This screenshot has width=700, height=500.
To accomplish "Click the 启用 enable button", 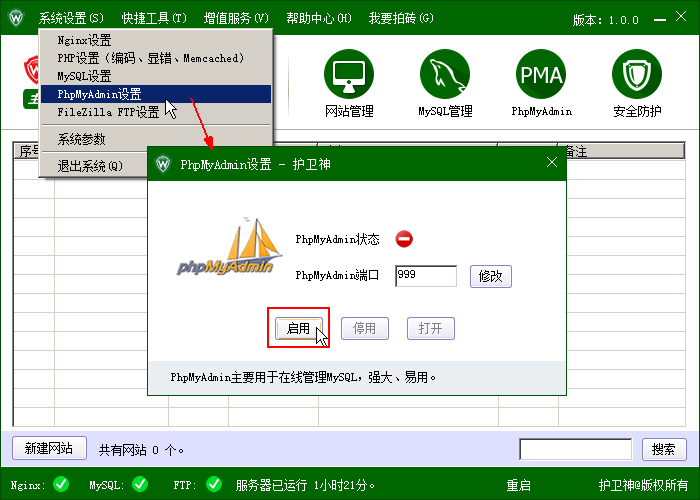I will tap(298, 329).
